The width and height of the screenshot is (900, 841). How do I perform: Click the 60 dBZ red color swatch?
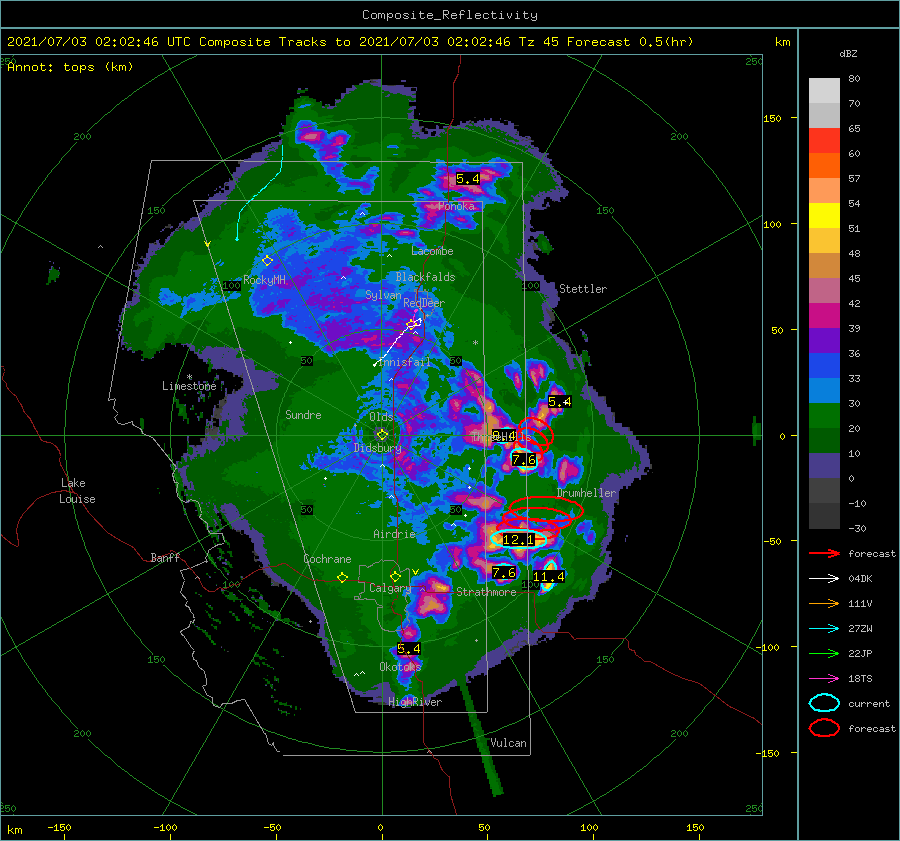824,141
